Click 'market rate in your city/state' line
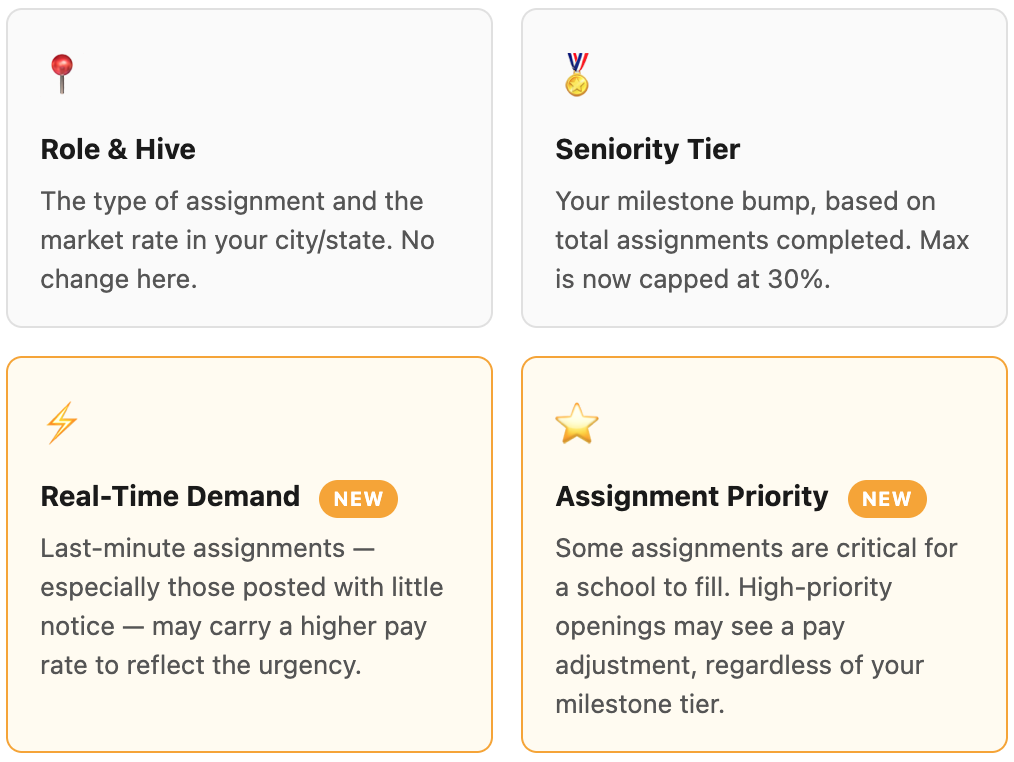Viewport: 1014px width, 762px height. point(216,241)
